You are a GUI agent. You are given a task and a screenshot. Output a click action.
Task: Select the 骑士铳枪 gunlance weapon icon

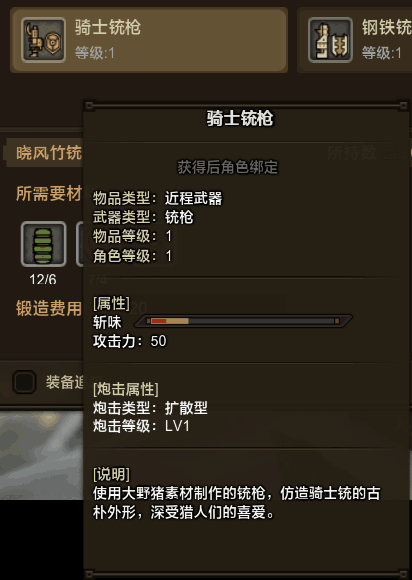click(44, 40)
